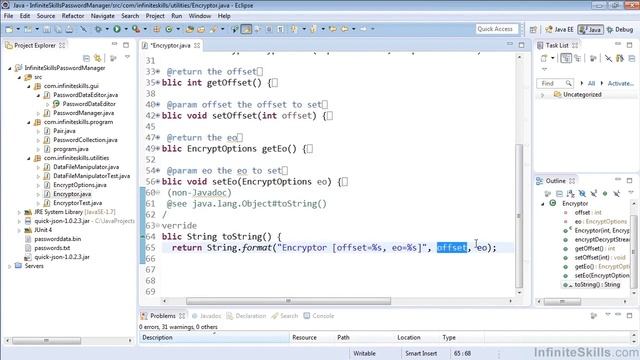Toggle Hide Static Members in Outline
The height and width of the screenshot is (360, 640).
point(593,193)
